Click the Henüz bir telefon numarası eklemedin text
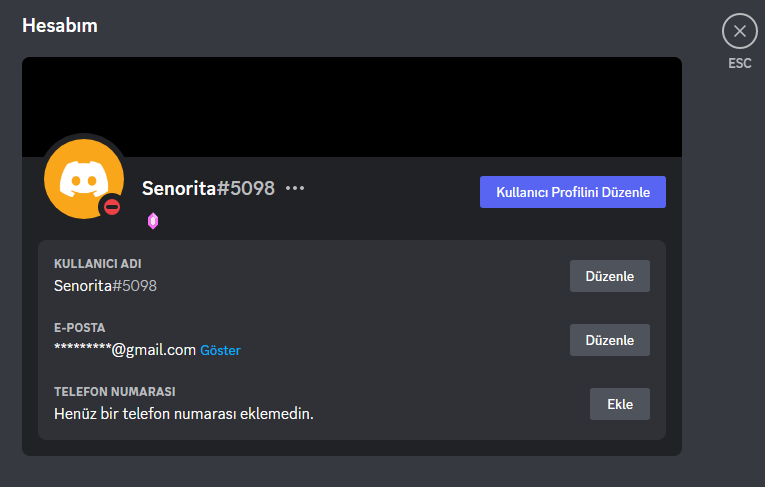Image resolution: width=765 pixels, height=487 pixels. [183, 412]
